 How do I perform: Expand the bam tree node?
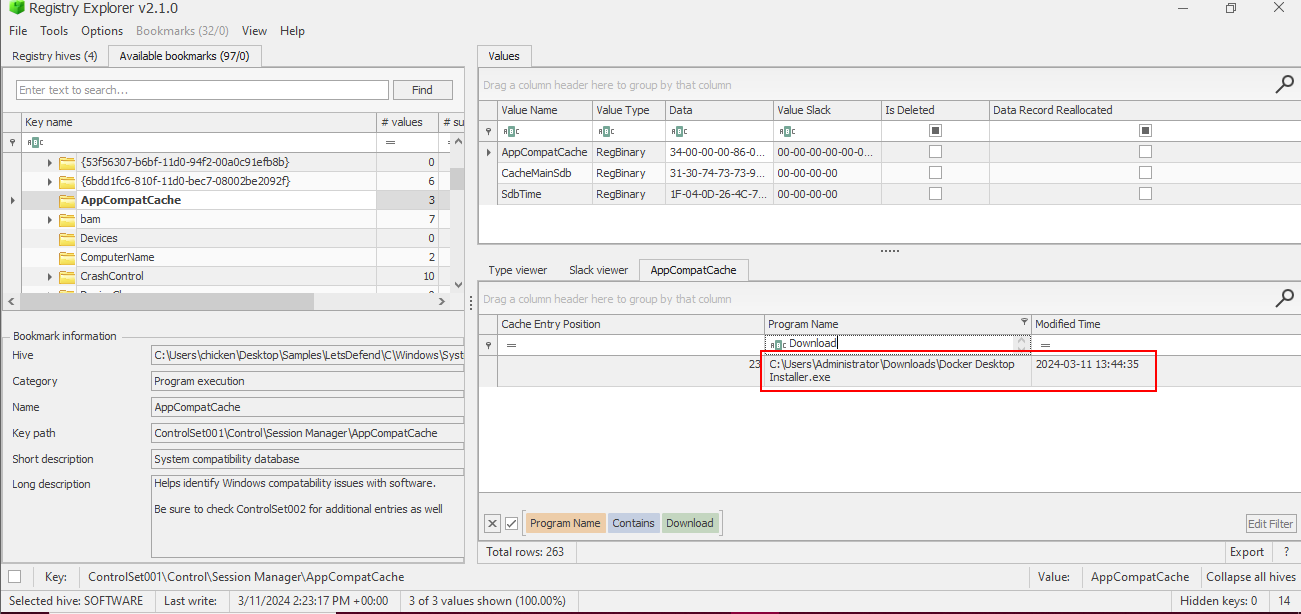pos(49,219)
